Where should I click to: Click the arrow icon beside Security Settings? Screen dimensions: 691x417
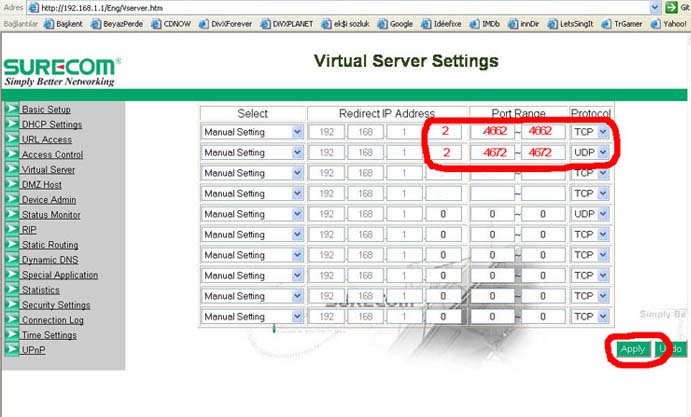pos(12,304)
